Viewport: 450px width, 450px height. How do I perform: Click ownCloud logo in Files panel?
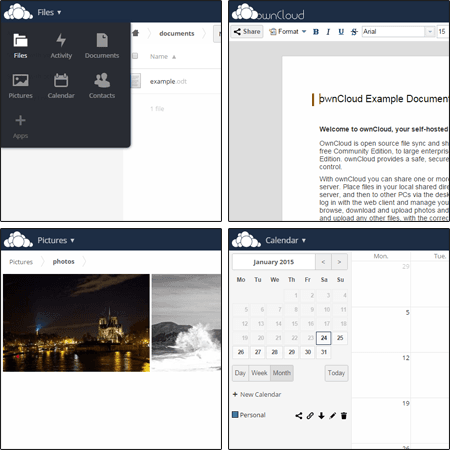[x=18, y=12]
